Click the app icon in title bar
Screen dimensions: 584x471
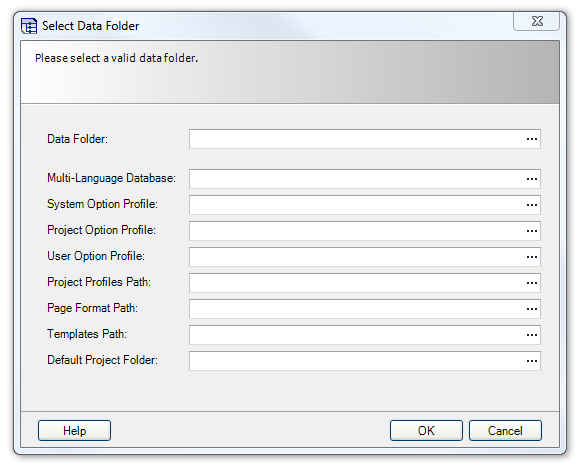point(29,26)
